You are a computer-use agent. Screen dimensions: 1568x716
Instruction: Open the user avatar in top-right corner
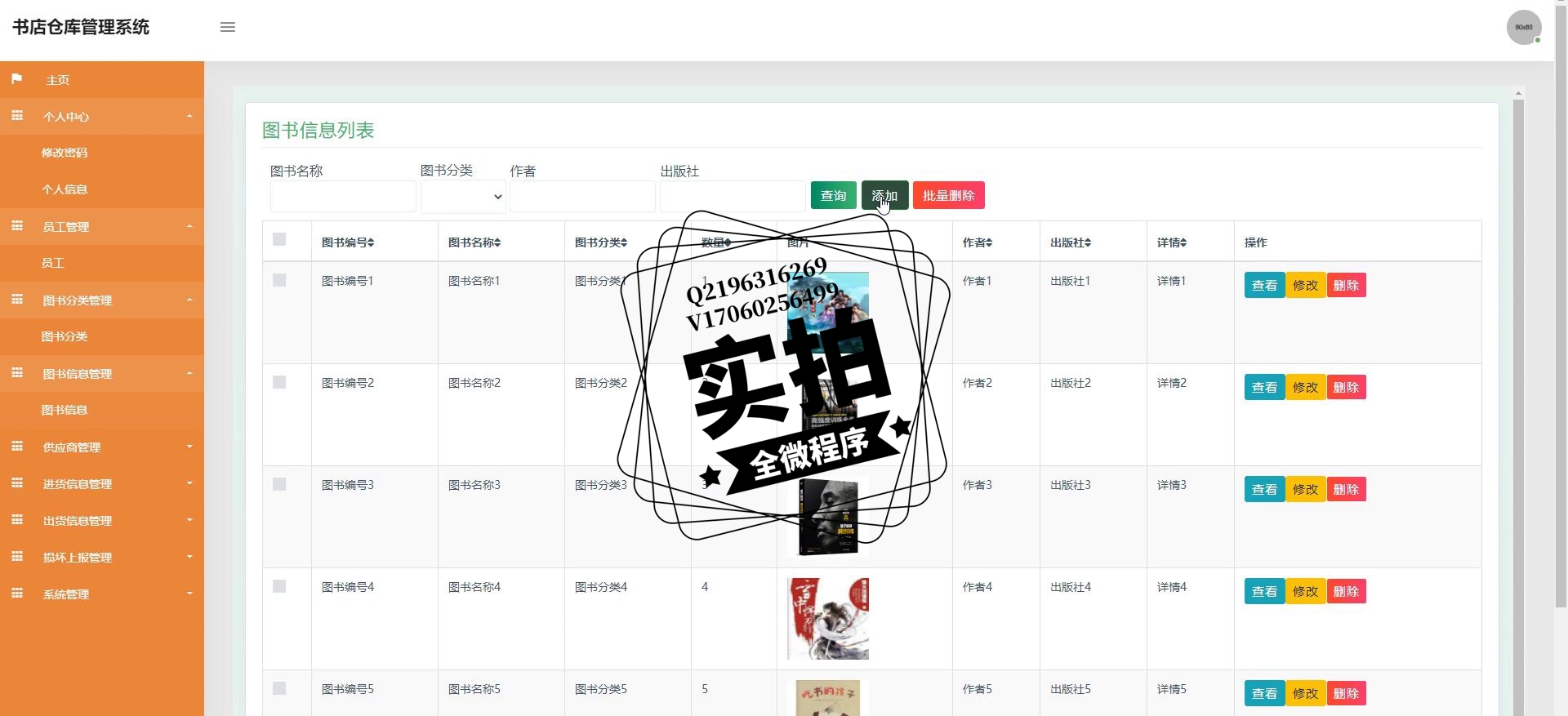pos(1524,27)
